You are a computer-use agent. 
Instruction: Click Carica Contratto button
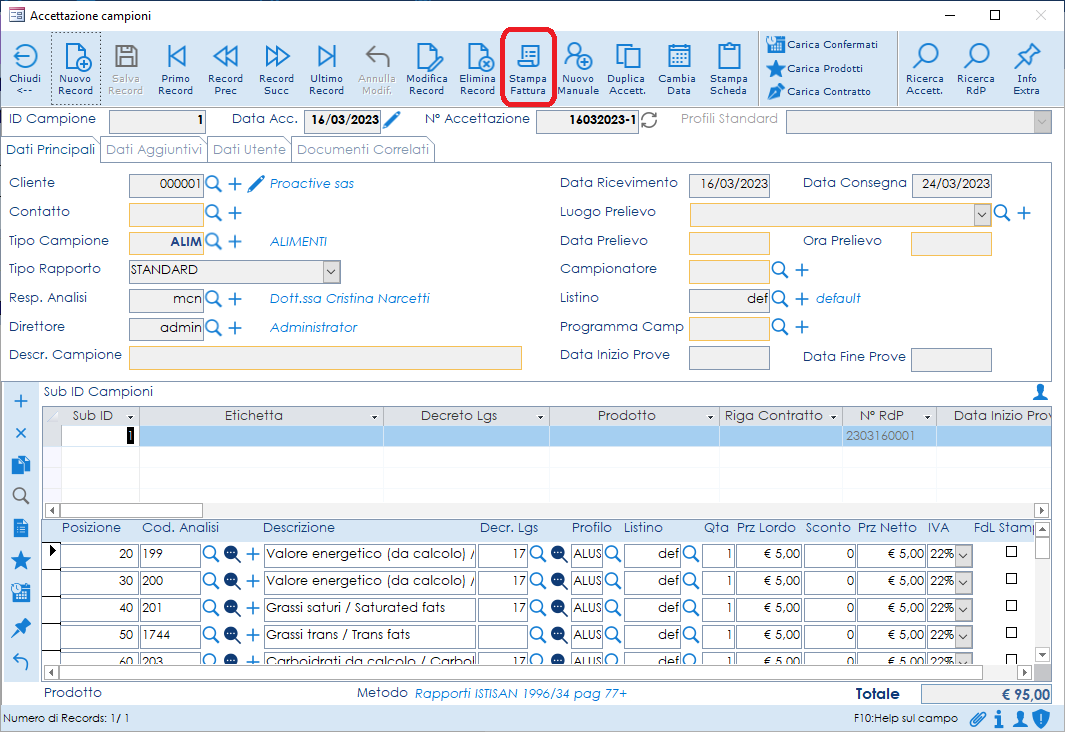(818, 92)
